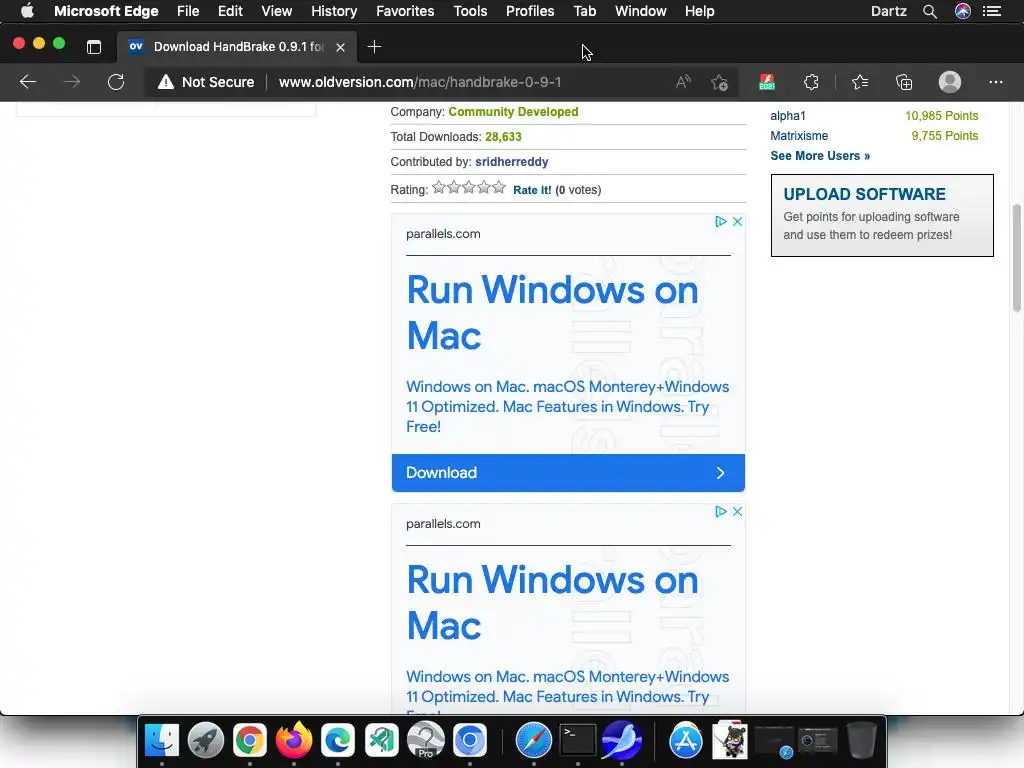Image resolution: width=1024 pixels, height=768 pixels.
Task: Open Finder from the dock
Action: point(161,740)
